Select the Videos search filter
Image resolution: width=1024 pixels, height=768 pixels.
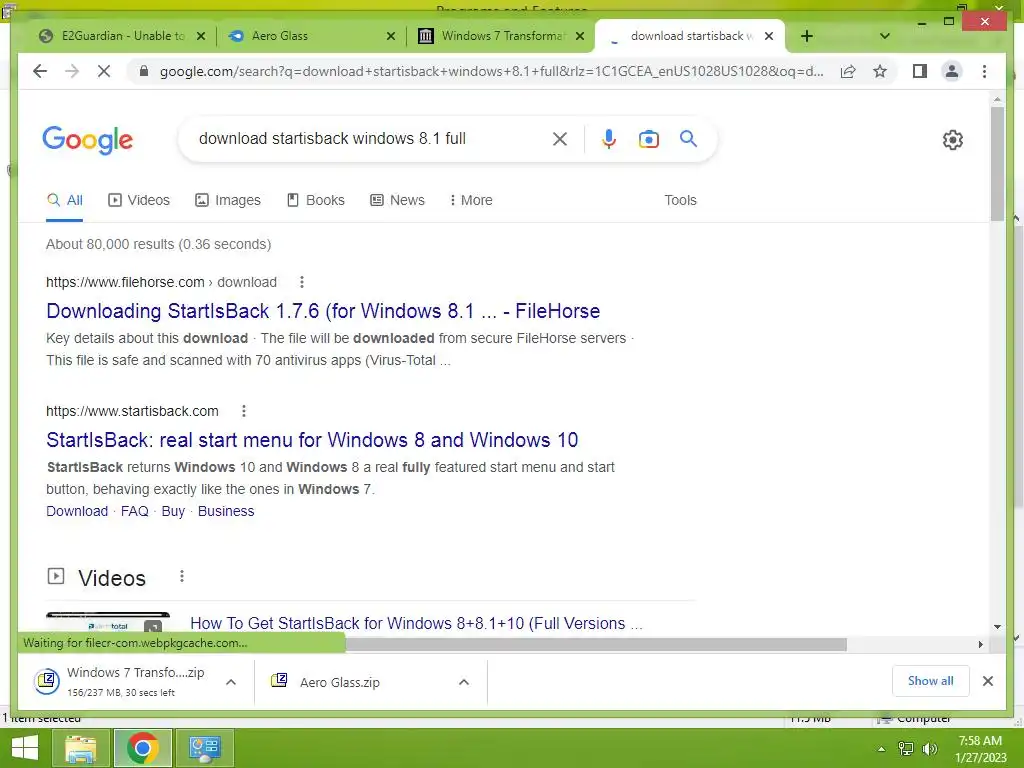pyautogui.click(x=138, y=200)
